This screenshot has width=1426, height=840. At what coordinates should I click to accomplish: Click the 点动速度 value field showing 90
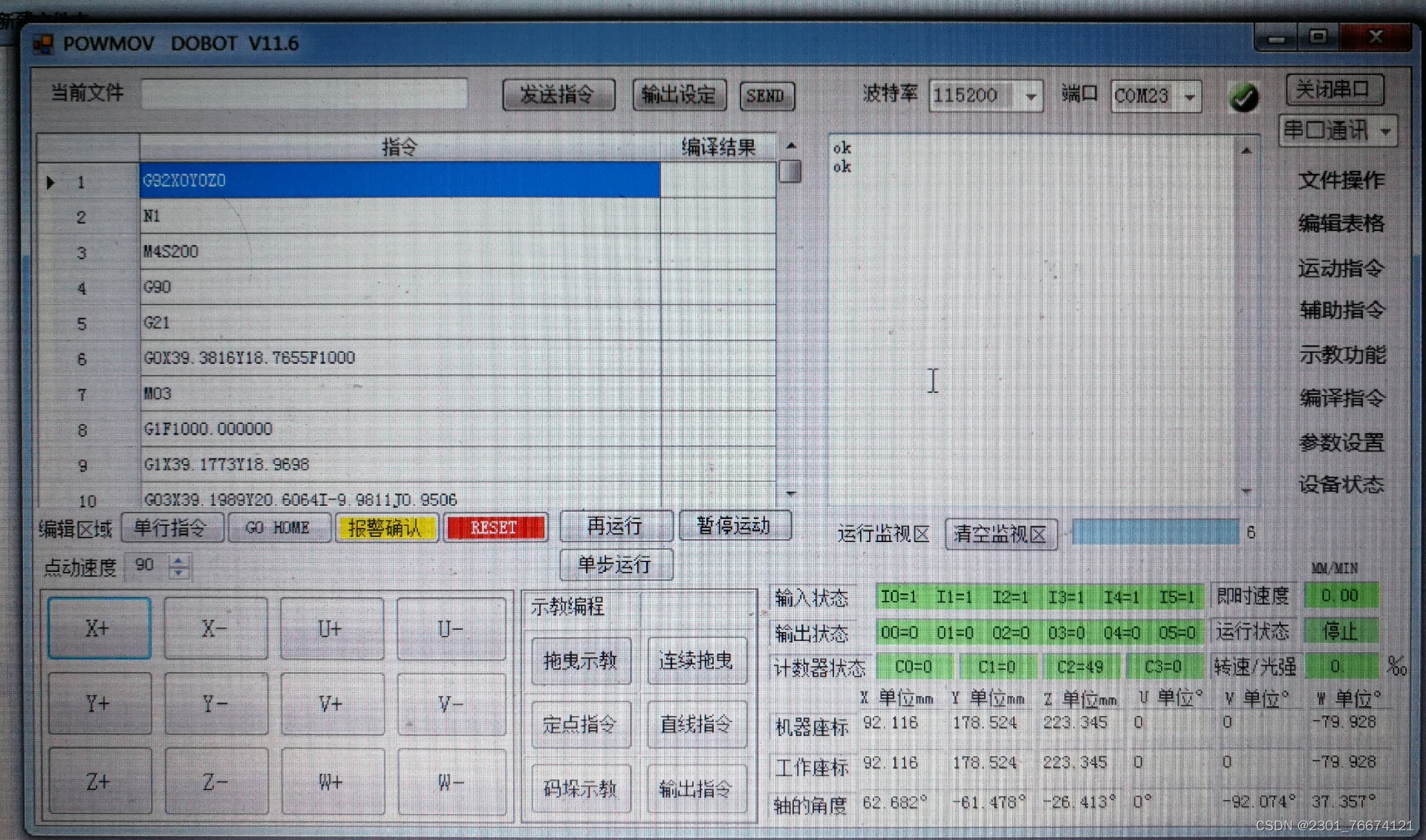click(x=148, y=566)
